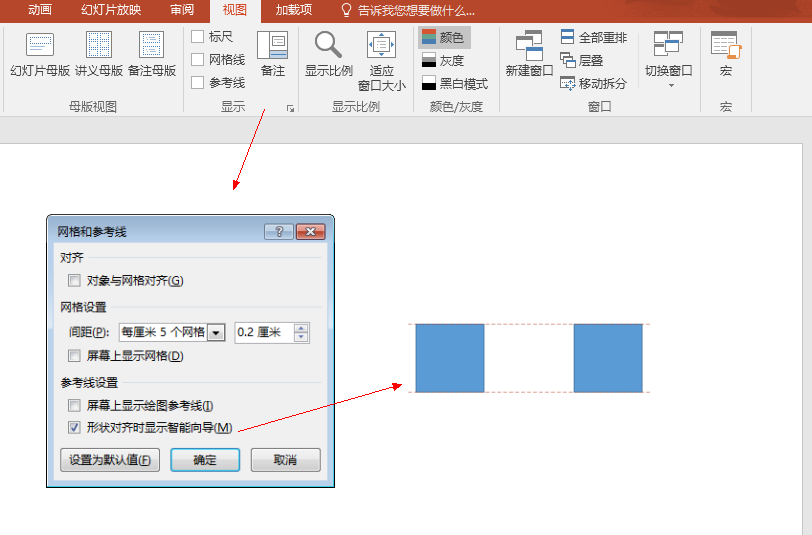Open the Slide Master (幻灯片母版) view
This screenshot has height=535, width=812.
coord(40,54)
